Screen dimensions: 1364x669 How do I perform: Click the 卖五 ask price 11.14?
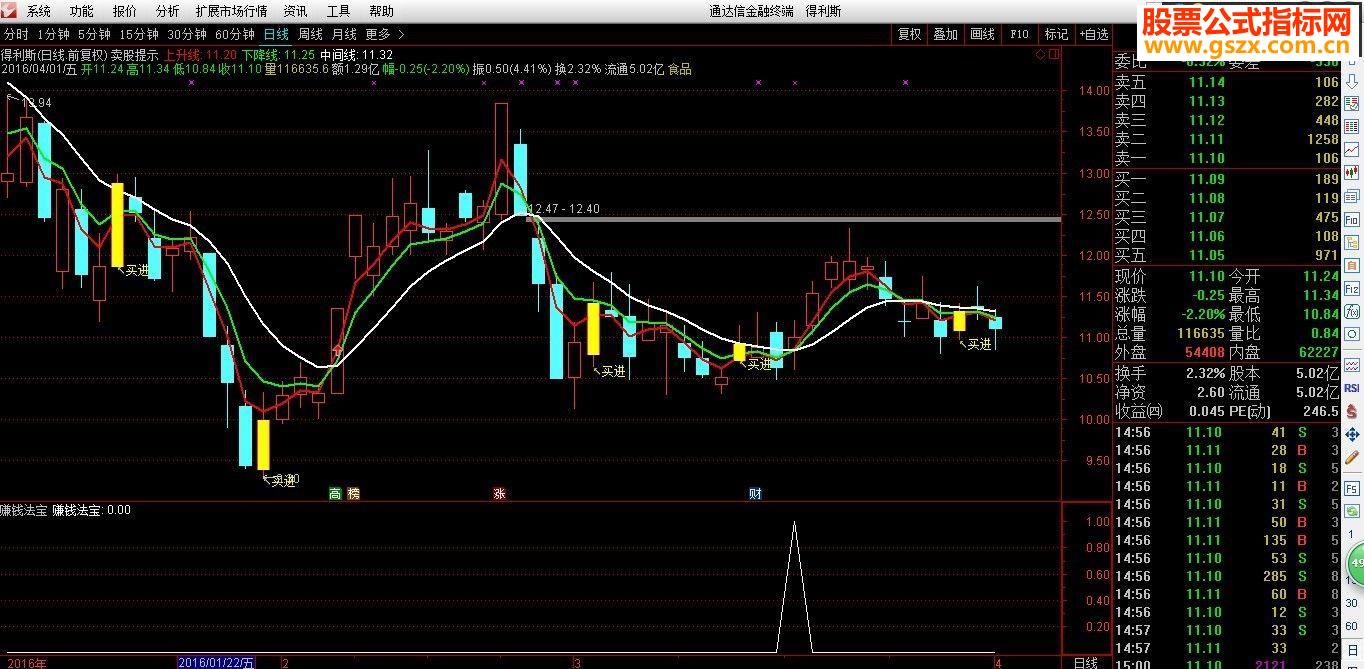pos(1206,82)
